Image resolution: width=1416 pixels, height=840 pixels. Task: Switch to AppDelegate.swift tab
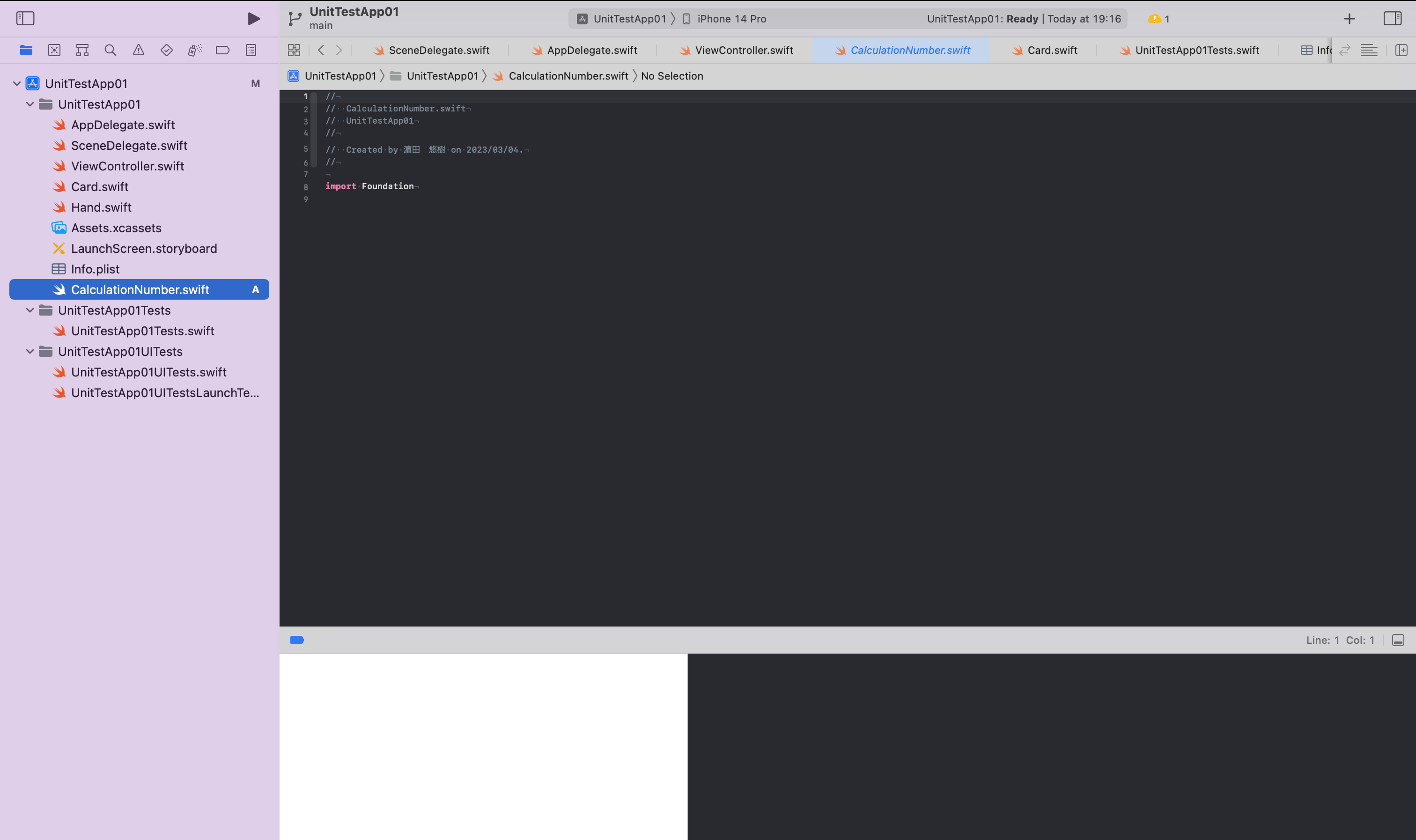pos(584,51)
